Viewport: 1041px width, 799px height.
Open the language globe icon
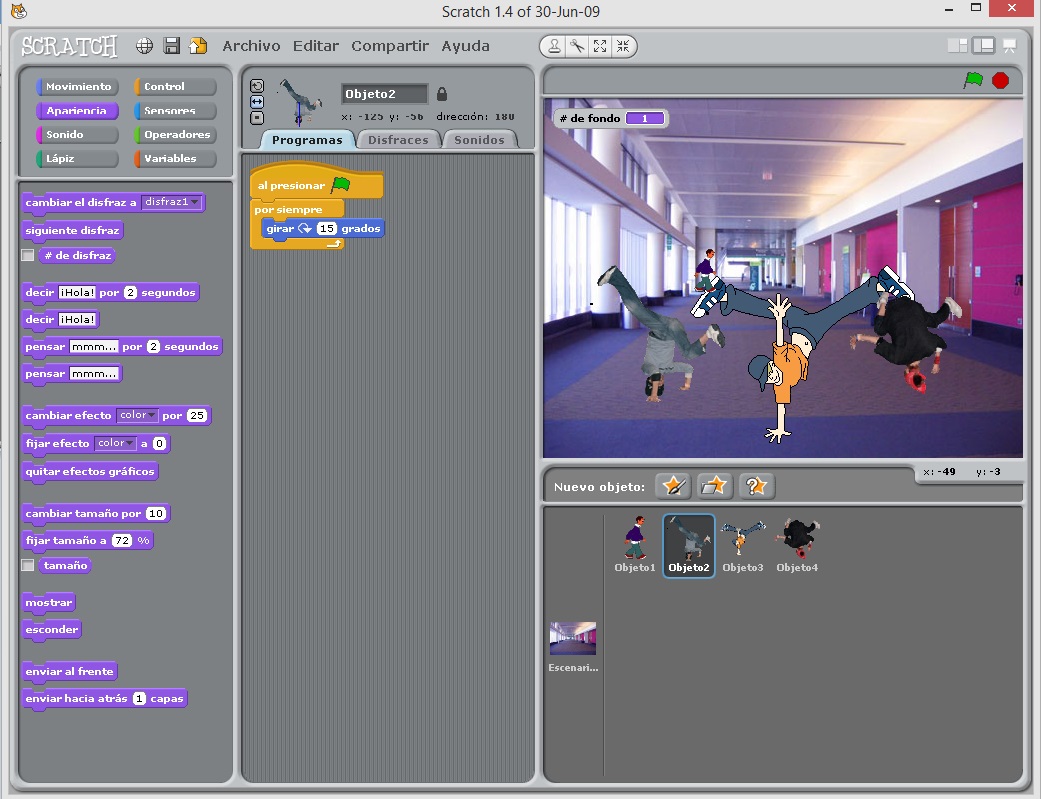pos(143,46)
